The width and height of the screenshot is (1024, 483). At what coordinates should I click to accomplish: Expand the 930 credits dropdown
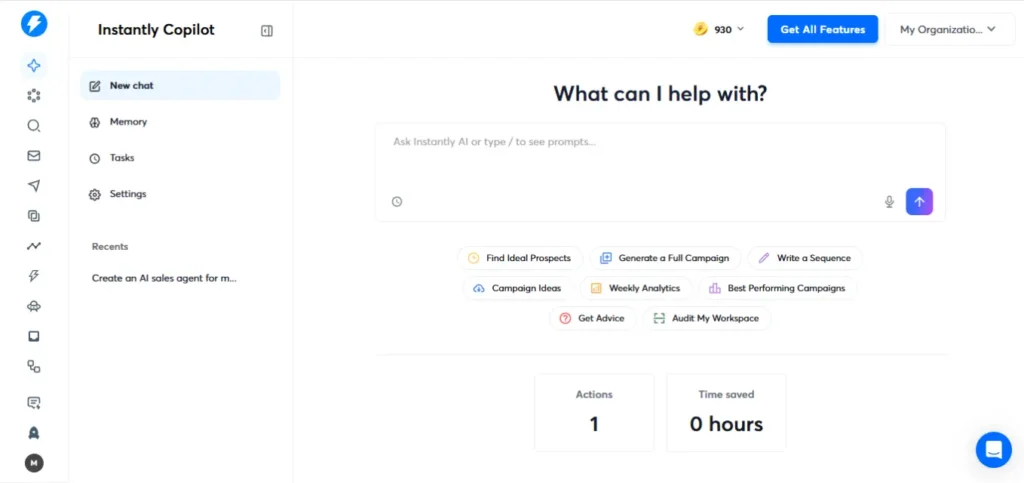coord(719,29)
